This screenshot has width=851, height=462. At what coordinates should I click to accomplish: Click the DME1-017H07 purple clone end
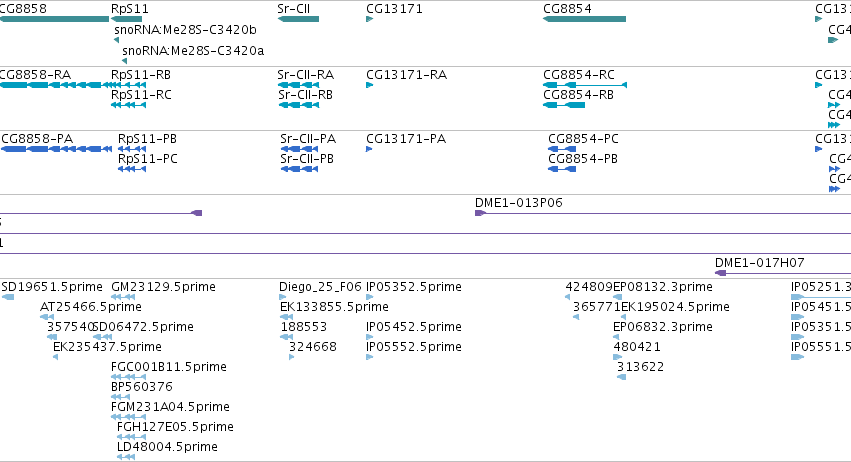coord(721,273)
